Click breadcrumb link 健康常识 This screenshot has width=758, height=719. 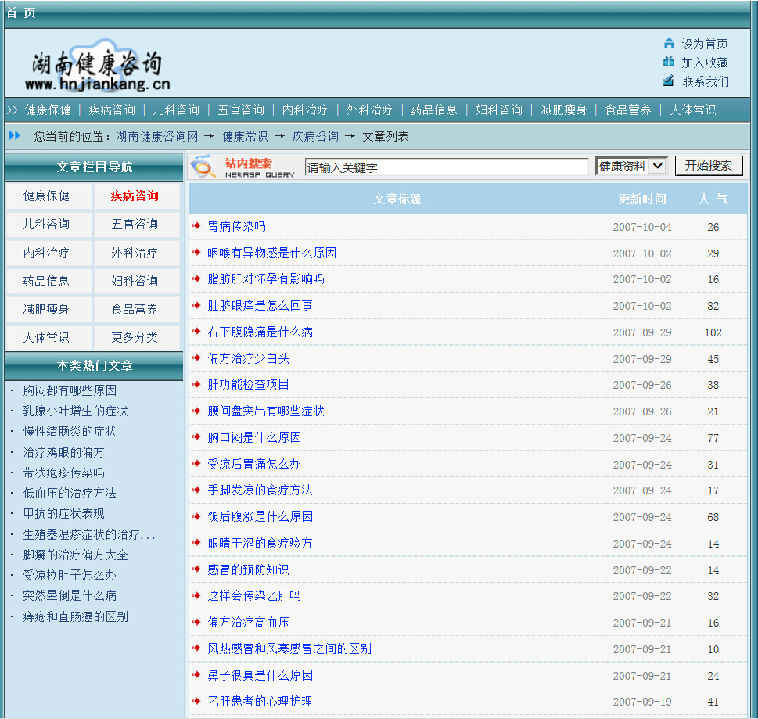pos(246,137)
